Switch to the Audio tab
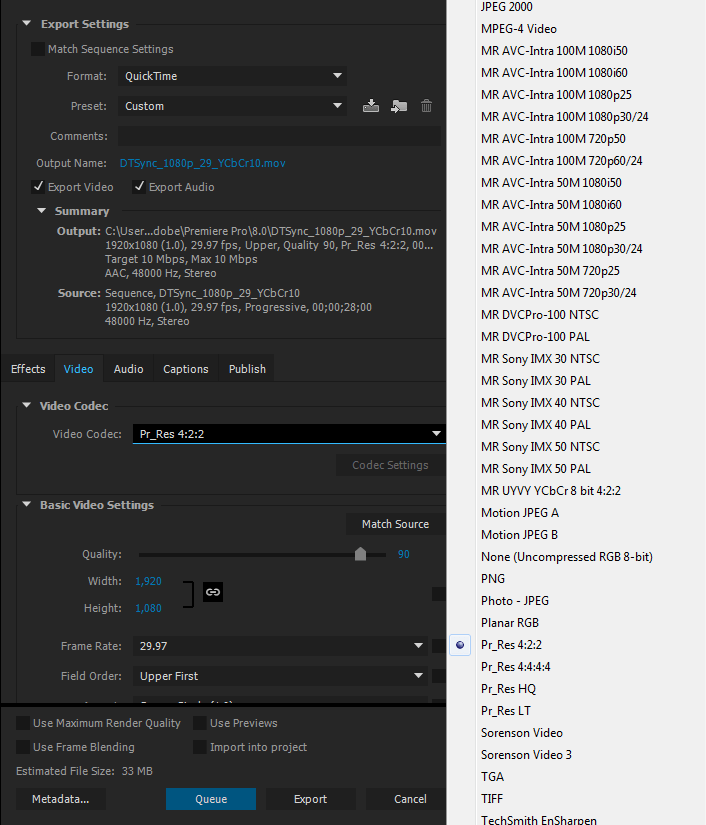 128,369
